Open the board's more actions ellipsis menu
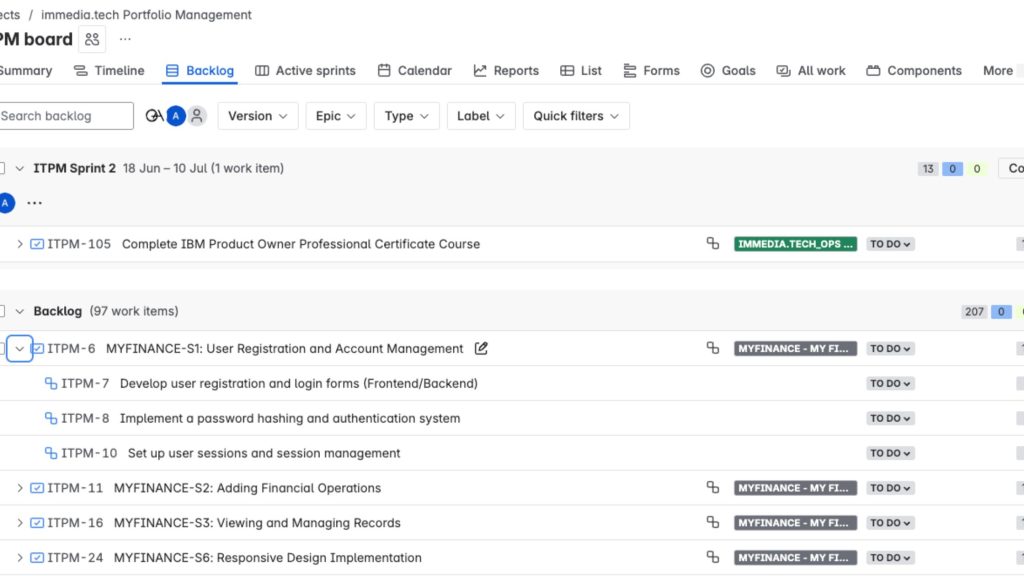 click(125, 40)
